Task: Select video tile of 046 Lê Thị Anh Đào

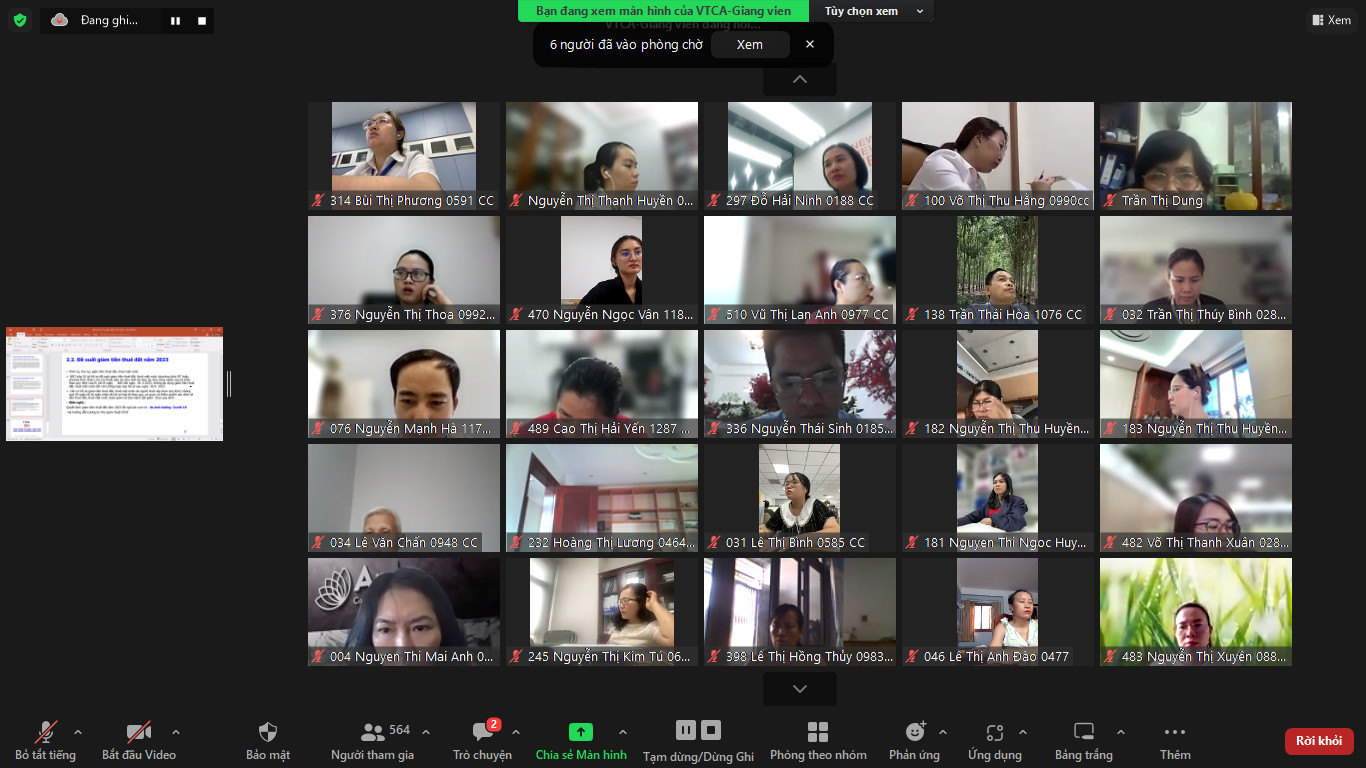Action: pos(998,612)
